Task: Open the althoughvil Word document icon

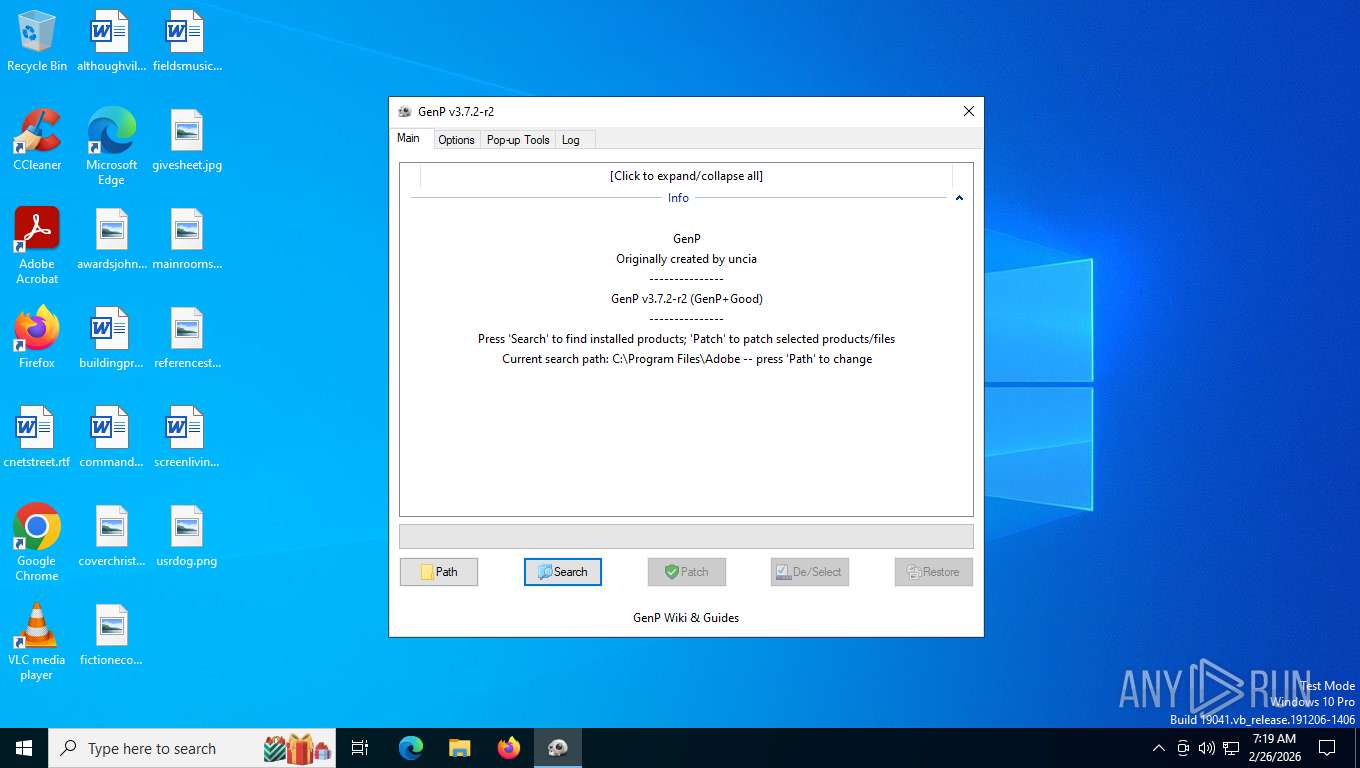Action: click(111, 41)
